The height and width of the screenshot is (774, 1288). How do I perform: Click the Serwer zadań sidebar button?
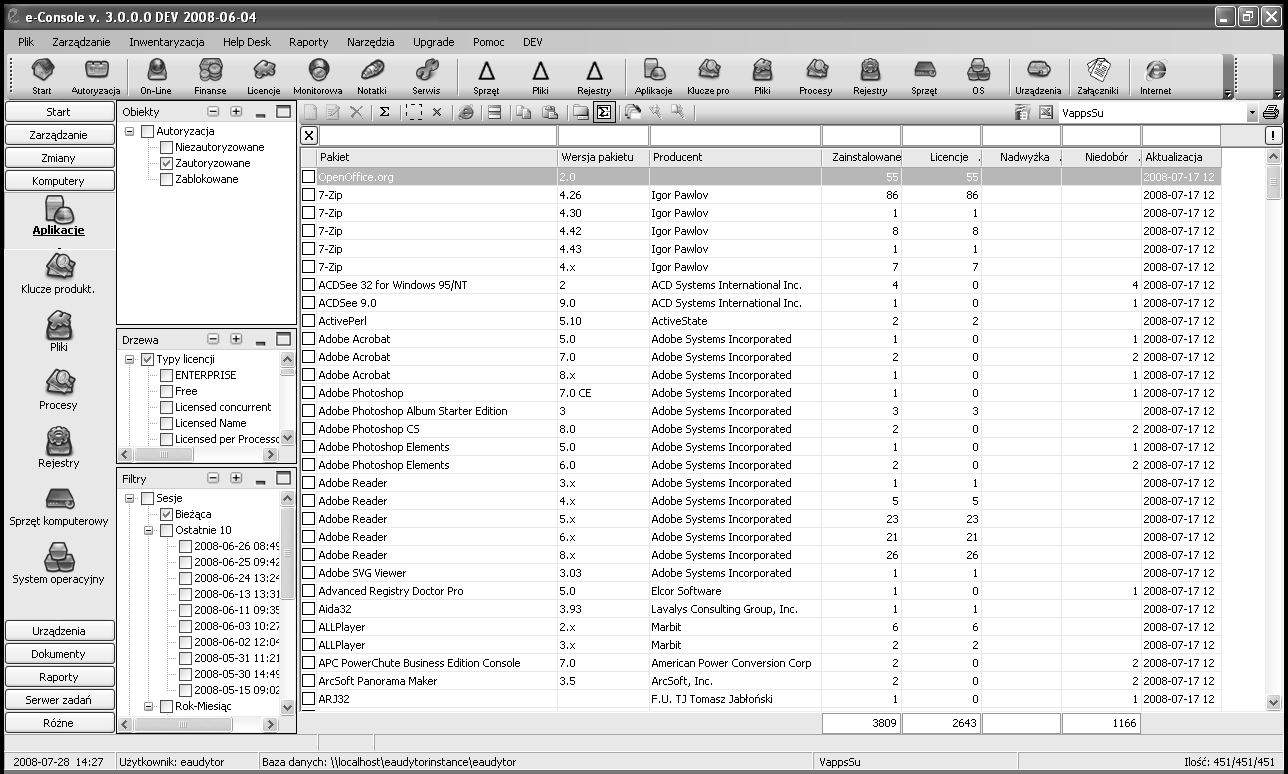point(59,700)
